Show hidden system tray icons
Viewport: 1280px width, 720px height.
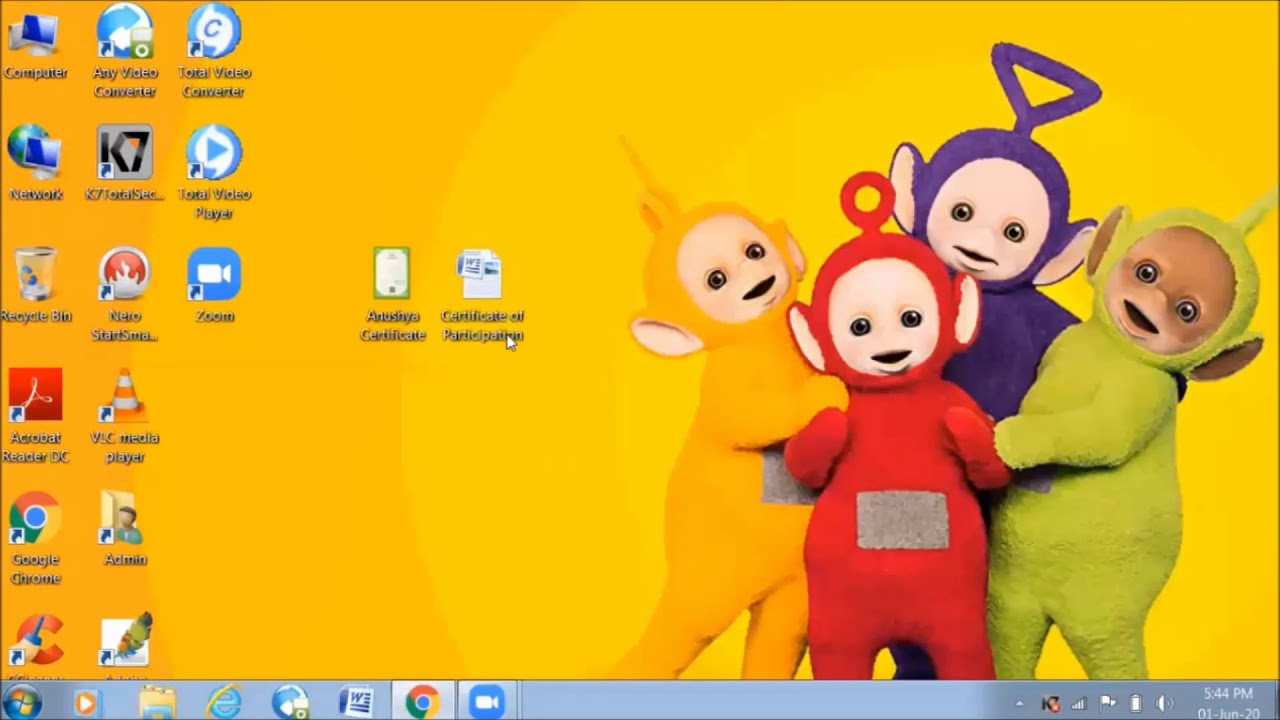coord(1019,704)
